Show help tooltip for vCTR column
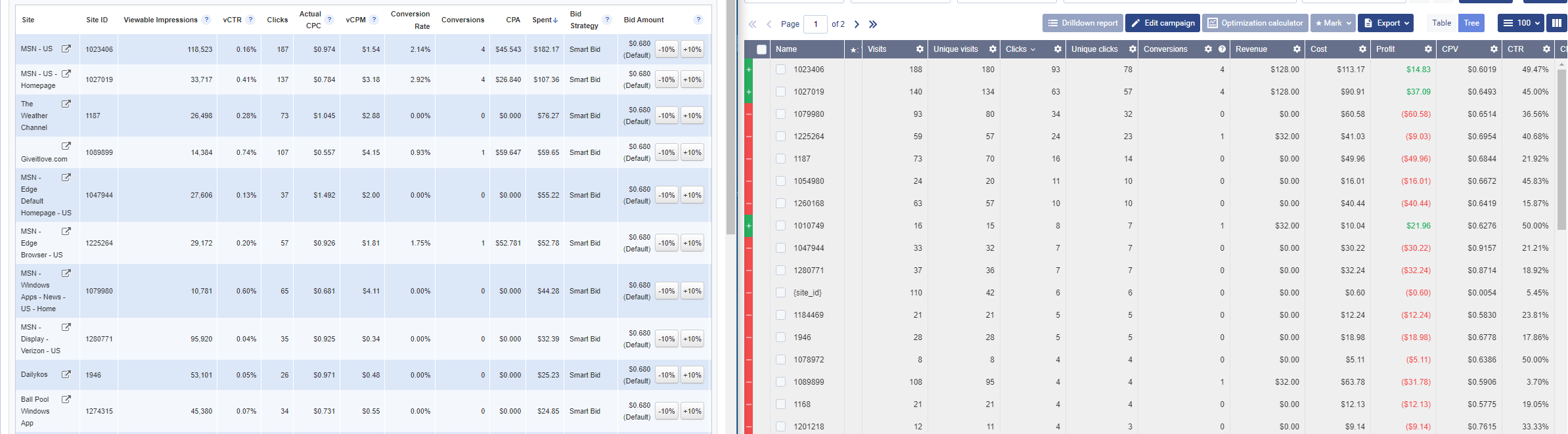This screenshot has width=1568, height=434. (250, 20)
